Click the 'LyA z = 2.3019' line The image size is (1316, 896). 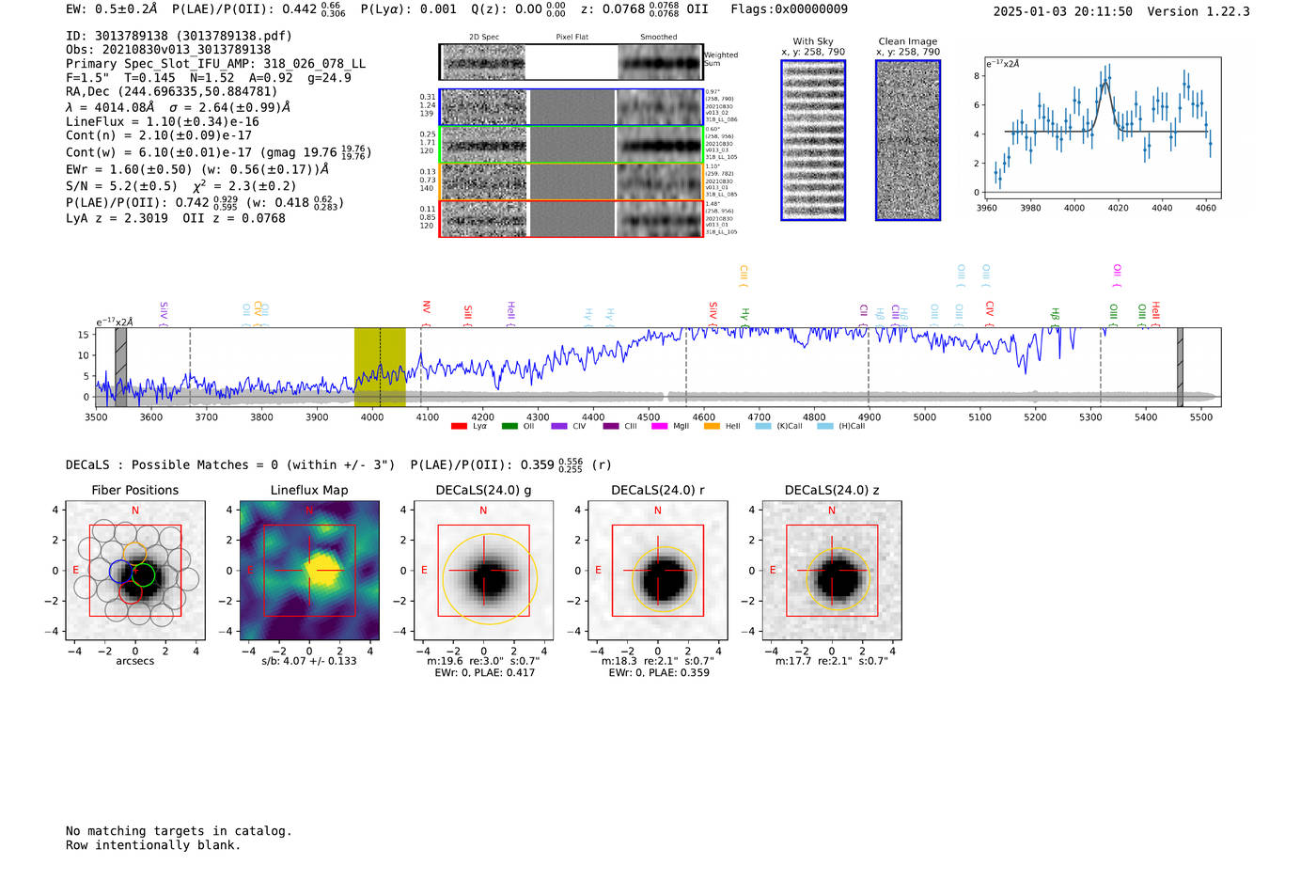click(x=176, y=218)
